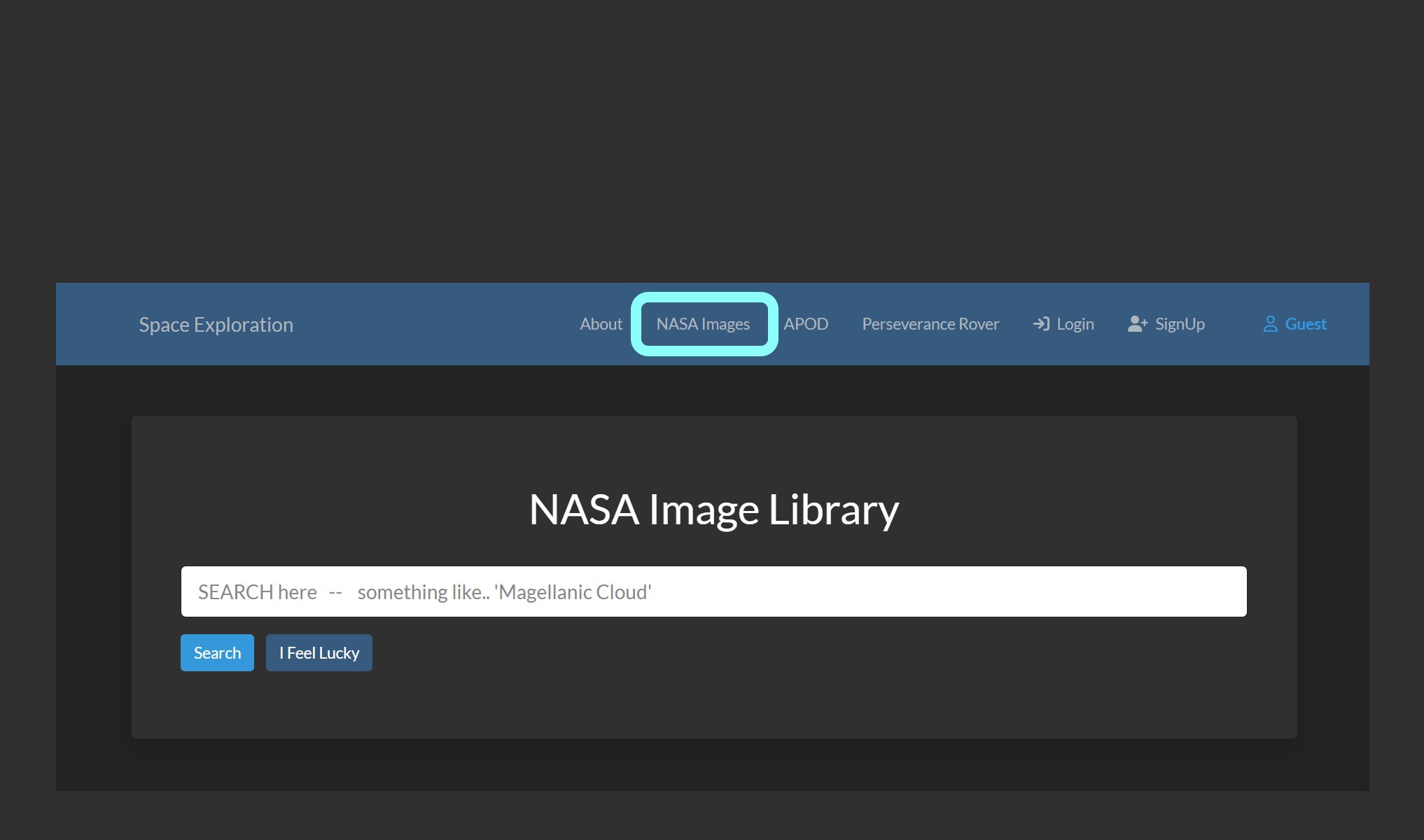This screenshot has height=840, width=1424.
Task: Open the About page
Action: [x=601, y=324]
